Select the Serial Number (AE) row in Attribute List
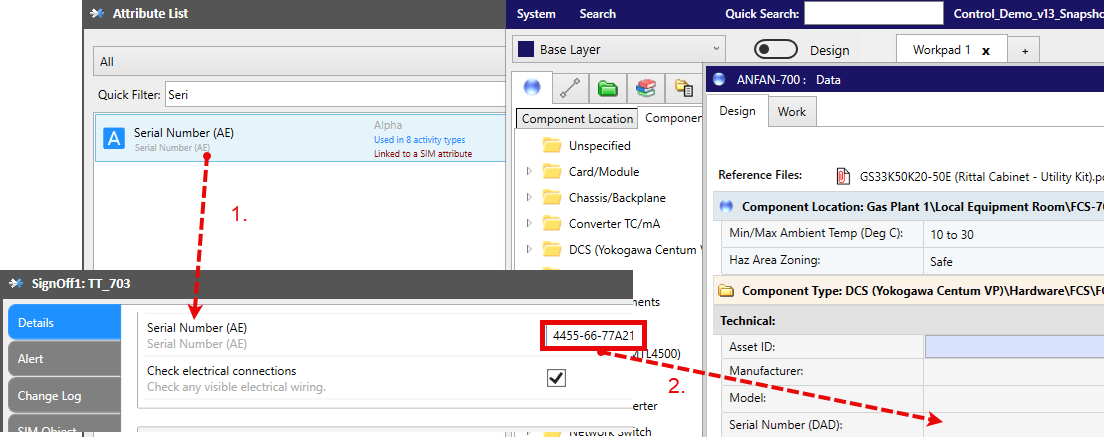1104x437 pixels. coord(301,139)
